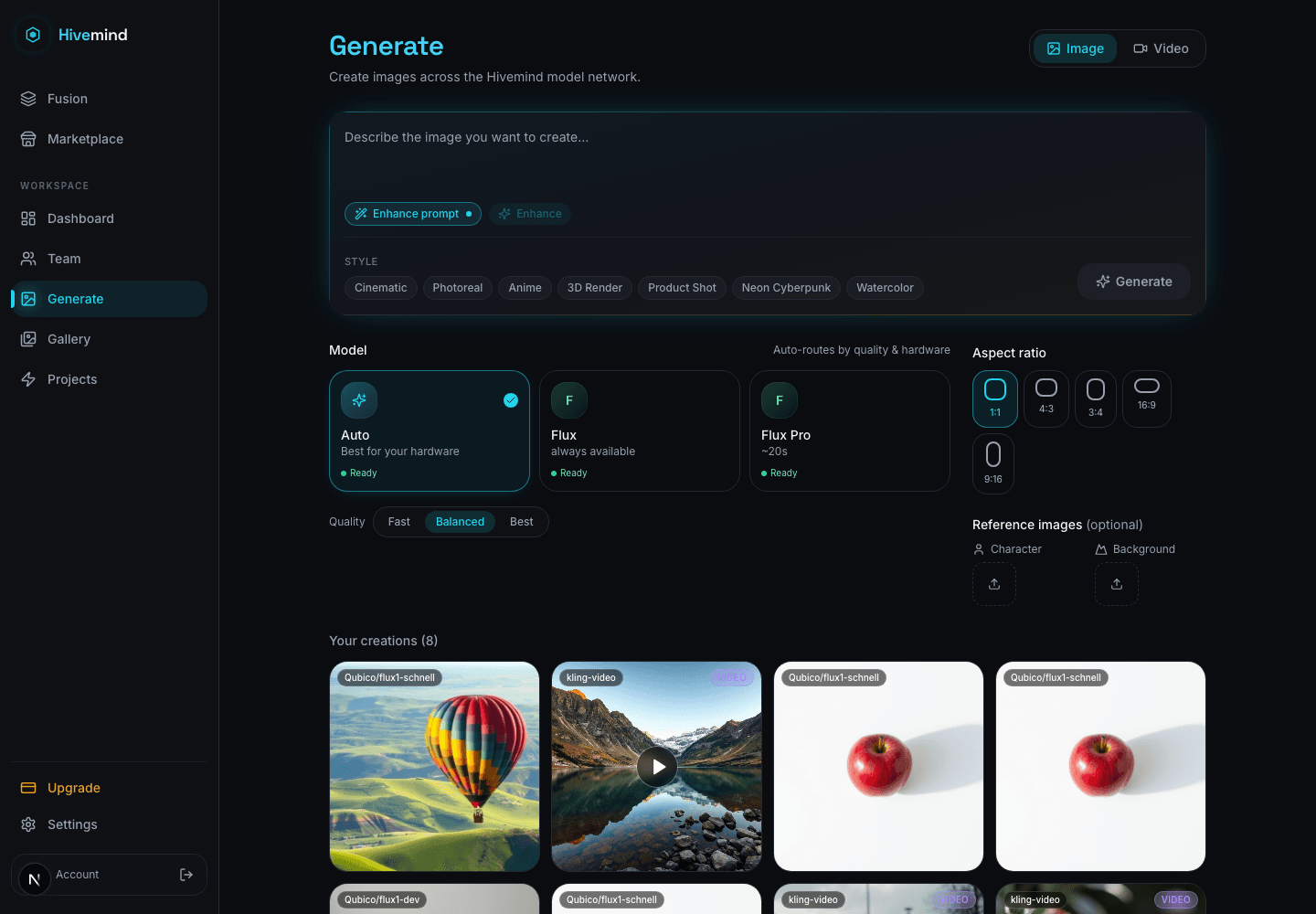
Task: Open the Marketplace page
Action: point(109,139)
